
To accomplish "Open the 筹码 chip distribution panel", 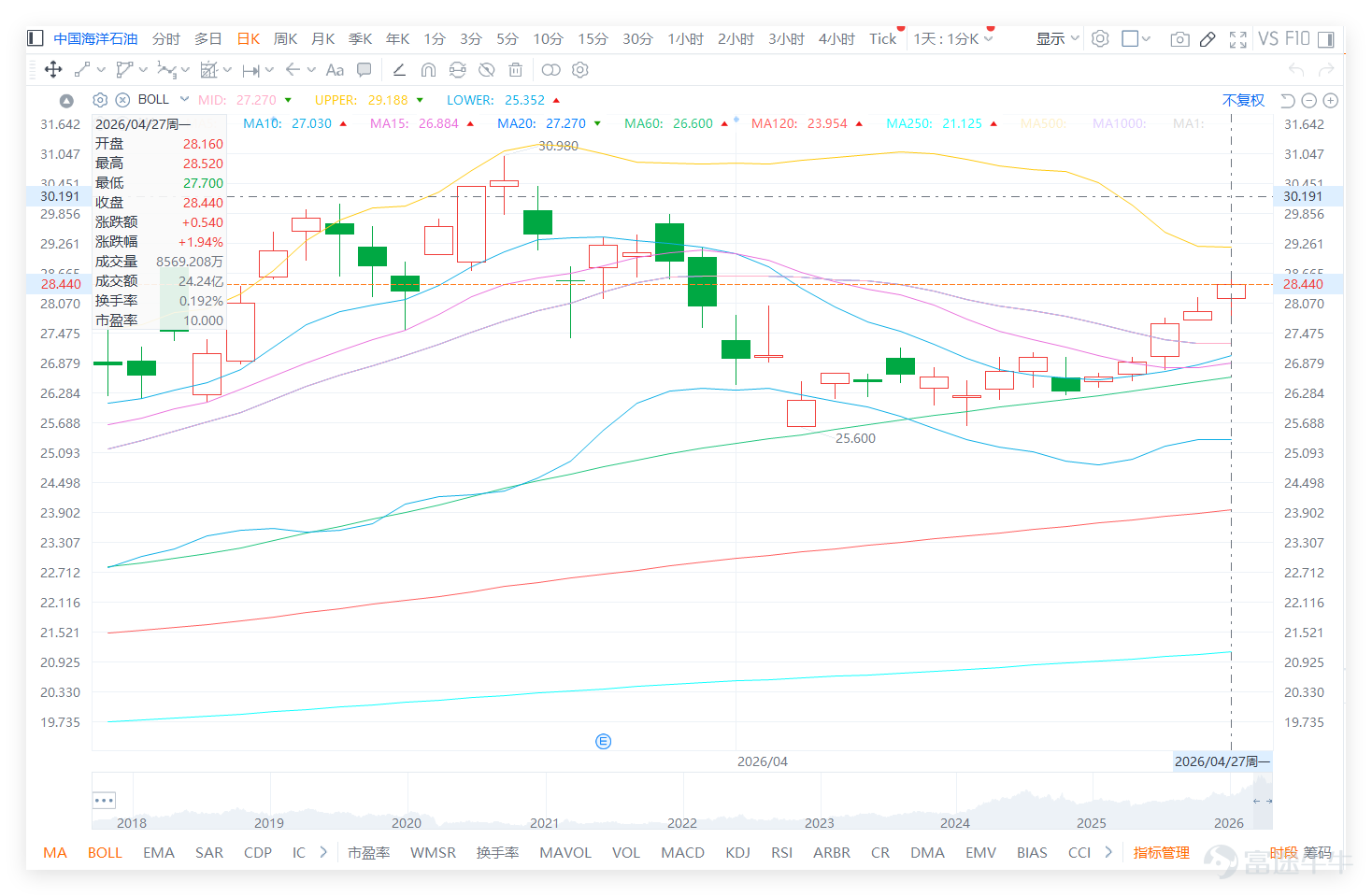I will coord(1317,852).
